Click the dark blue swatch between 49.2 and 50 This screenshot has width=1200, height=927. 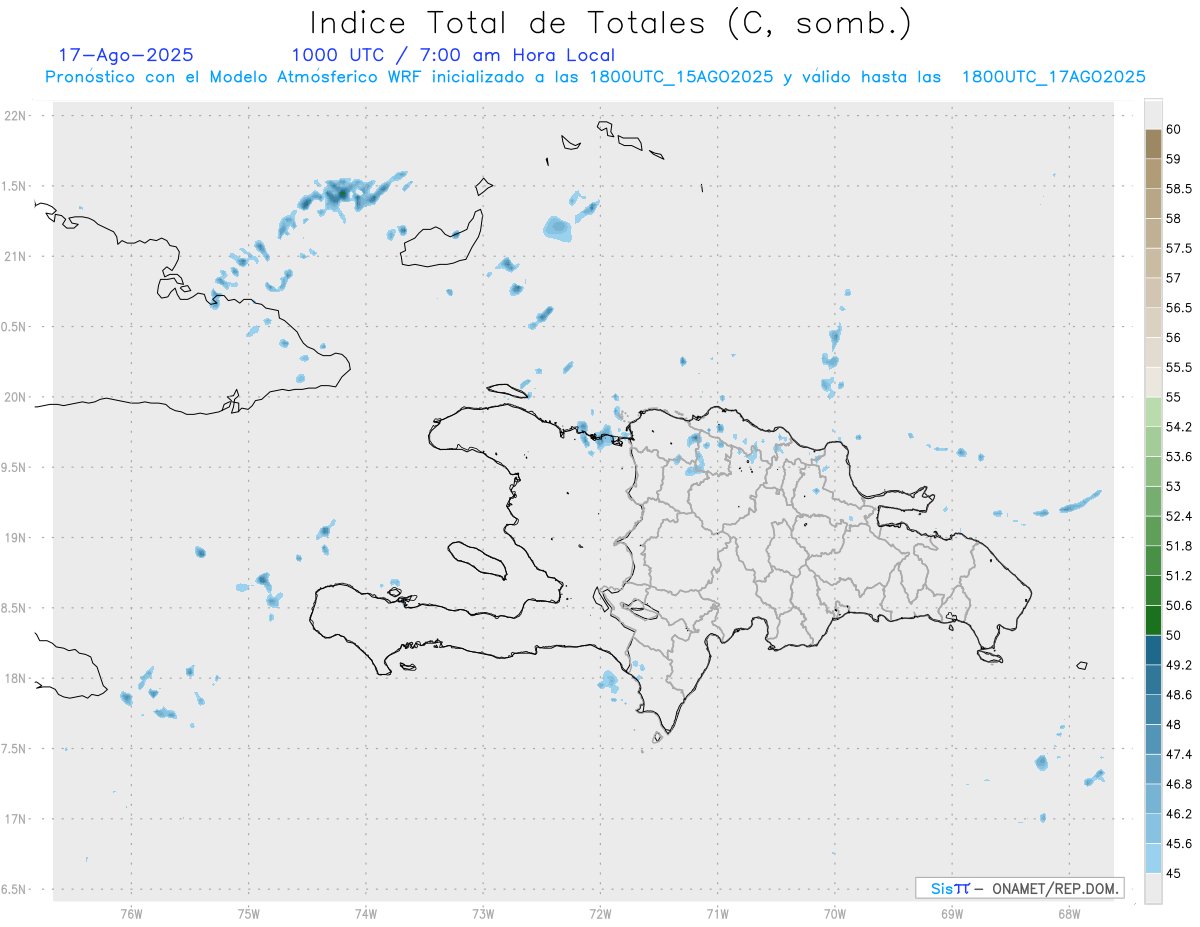[x=1153, y=650]
